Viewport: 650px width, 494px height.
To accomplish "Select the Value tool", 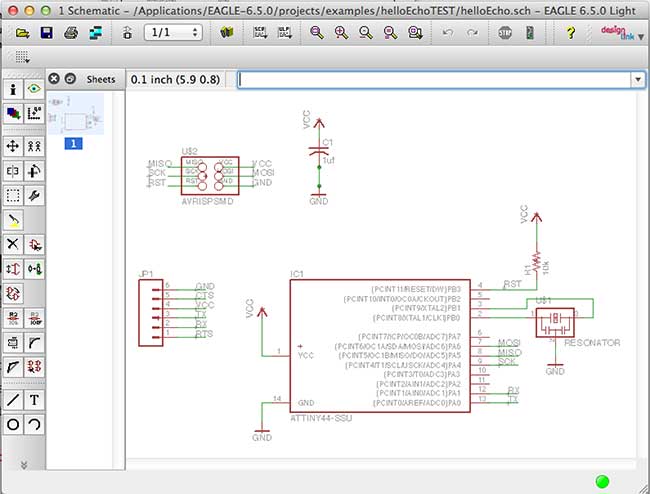I will (x=34, y=318).
